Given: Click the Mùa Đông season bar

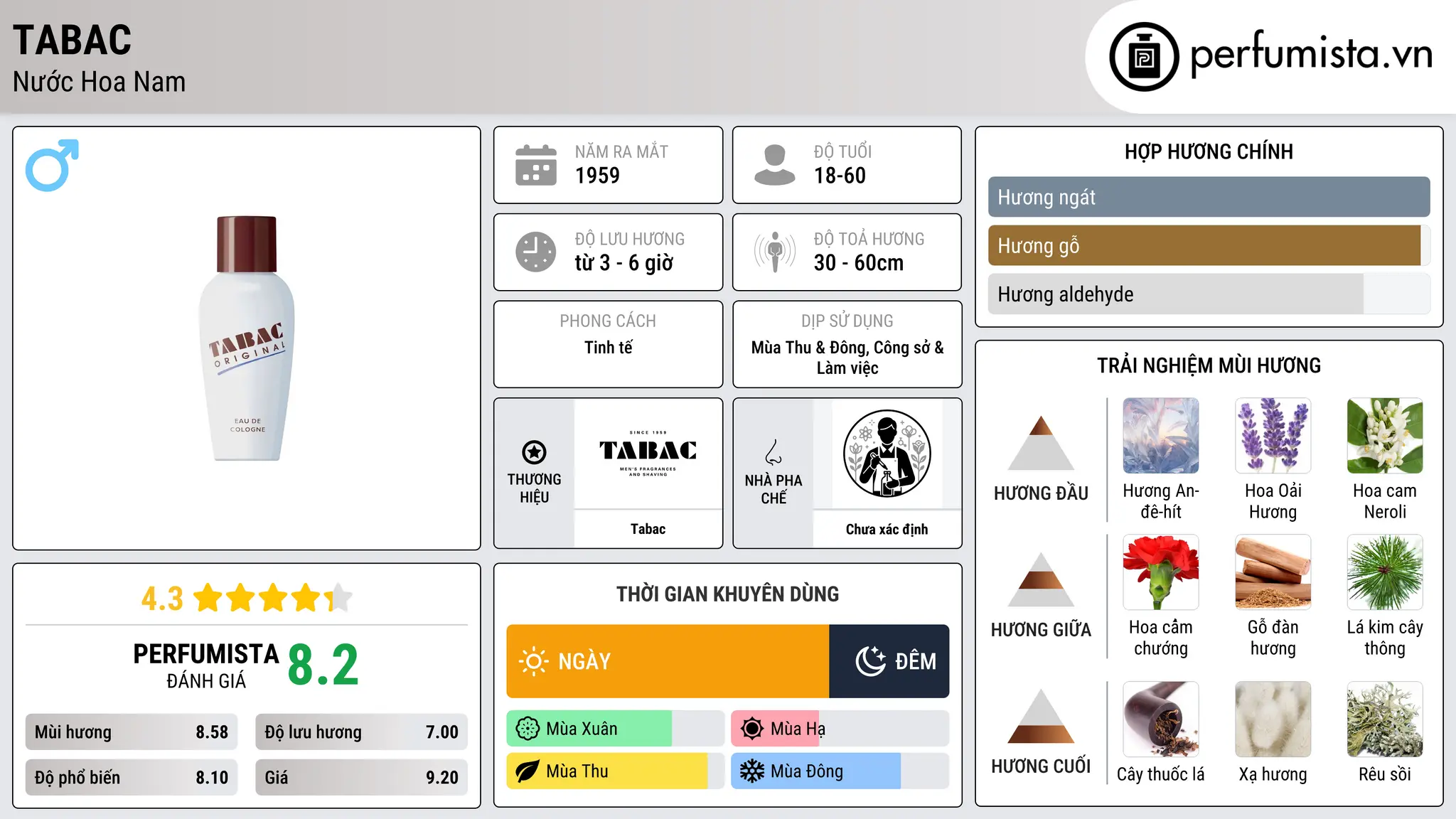Looking at the screenshot, I should 840,771.
